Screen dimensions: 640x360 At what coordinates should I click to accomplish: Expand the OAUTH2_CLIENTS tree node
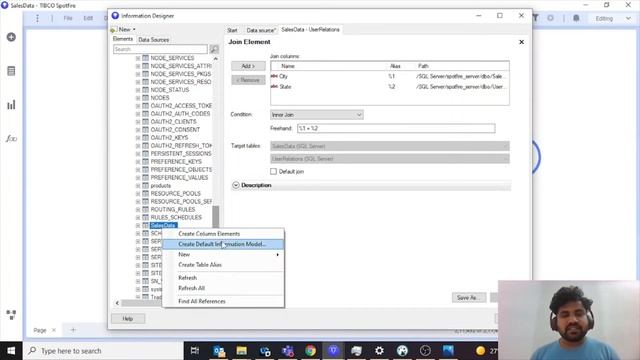(138, 122)
